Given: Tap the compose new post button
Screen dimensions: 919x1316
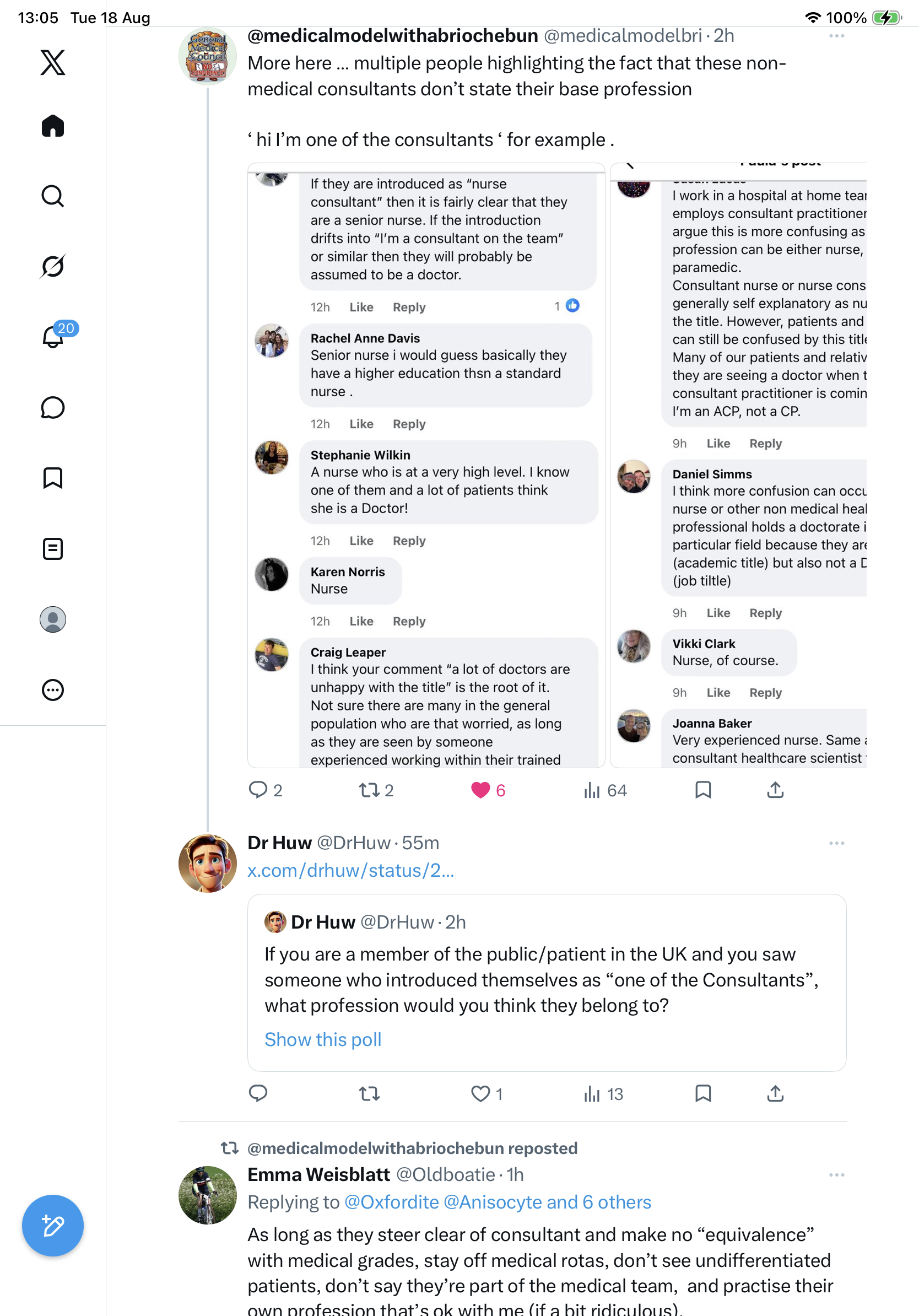Looking at the screenshot, I should (x=53, y=1226).
